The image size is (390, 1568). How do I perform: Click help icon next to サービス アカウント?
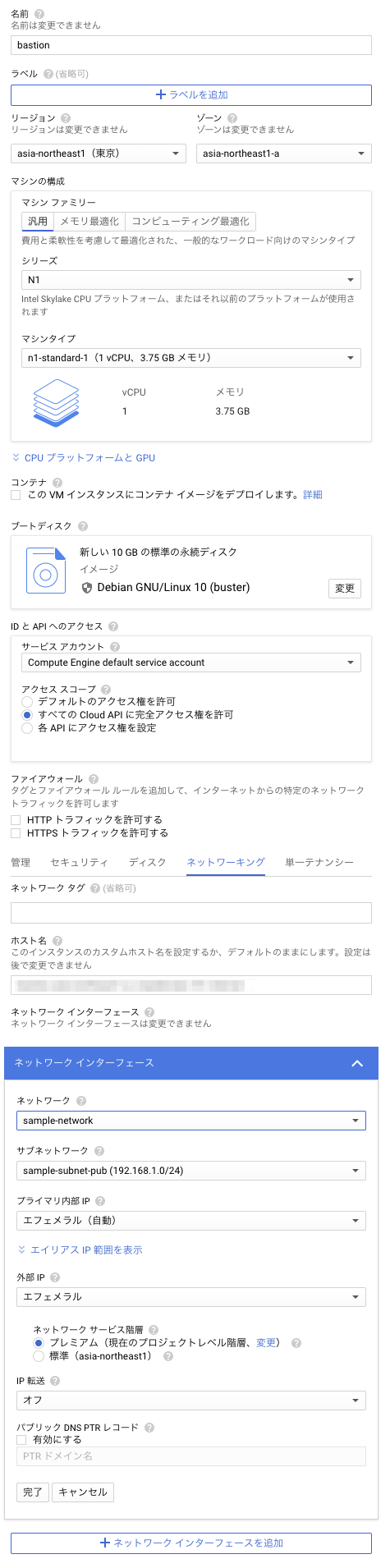point(115,647)
